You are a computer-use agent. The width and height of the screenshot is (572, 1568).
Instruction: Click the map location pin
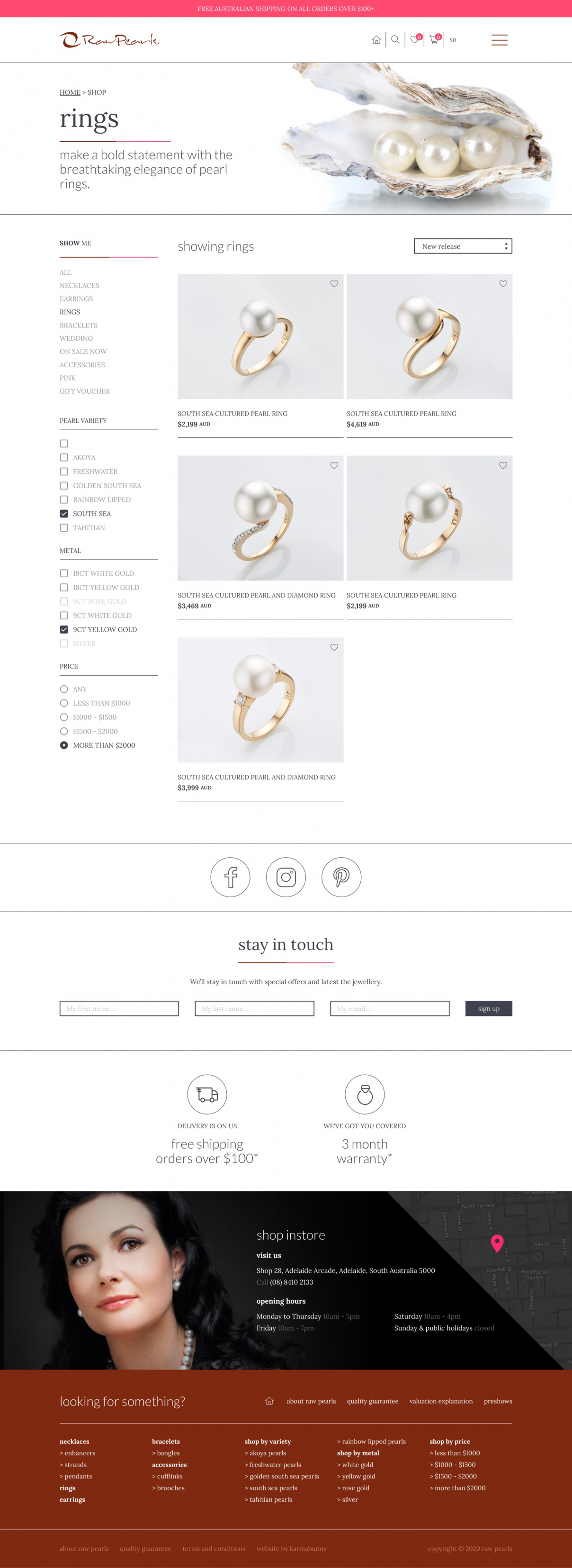[x=497, y=1243]
